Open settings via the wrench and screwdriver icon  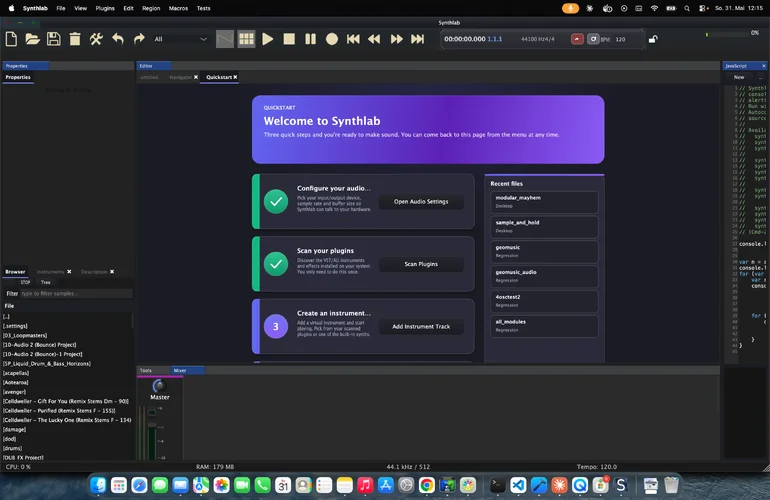tap(96, 39)
